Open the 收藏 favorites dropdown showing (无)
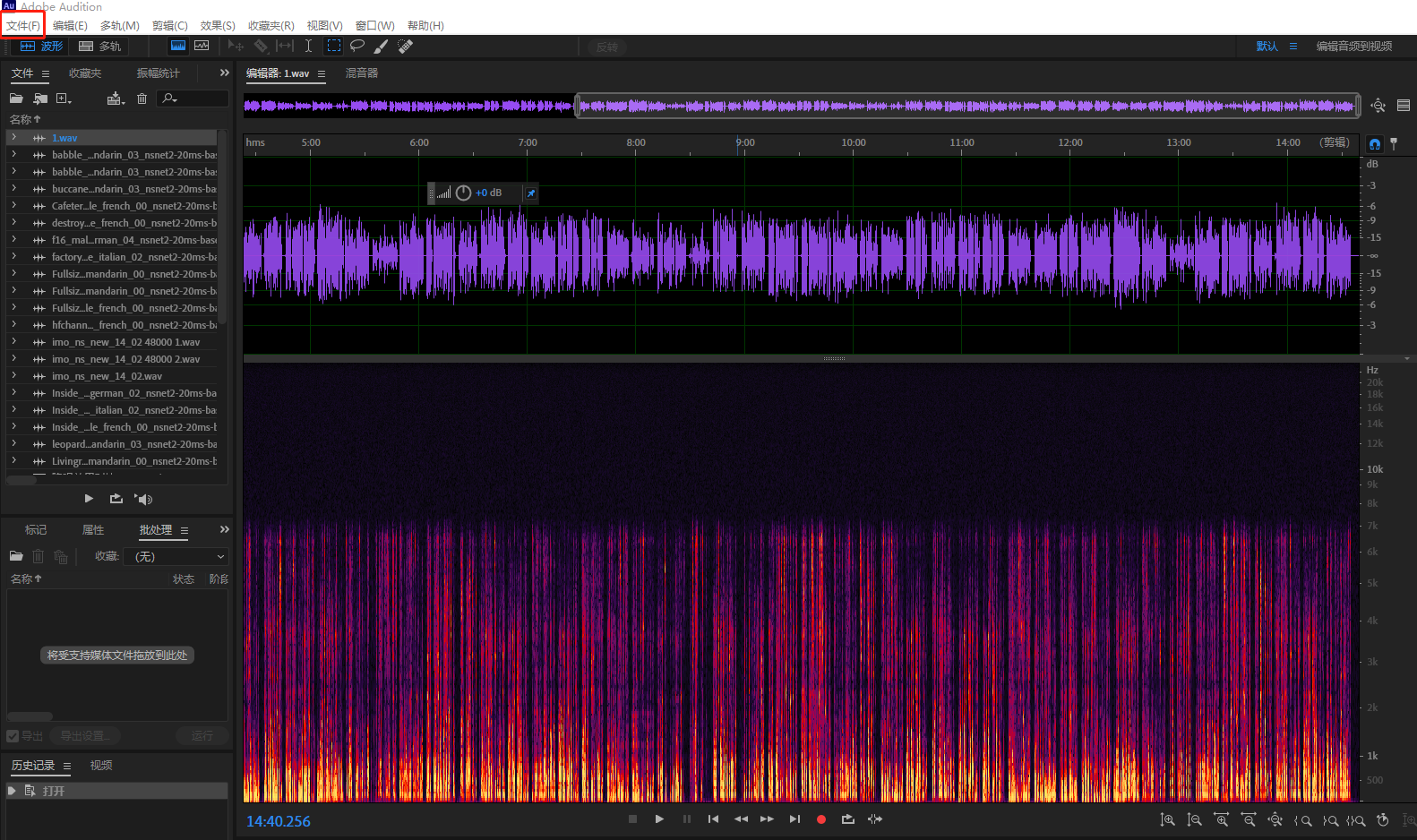The height and width of the screenshot is (840, 1417). [176, 556]
